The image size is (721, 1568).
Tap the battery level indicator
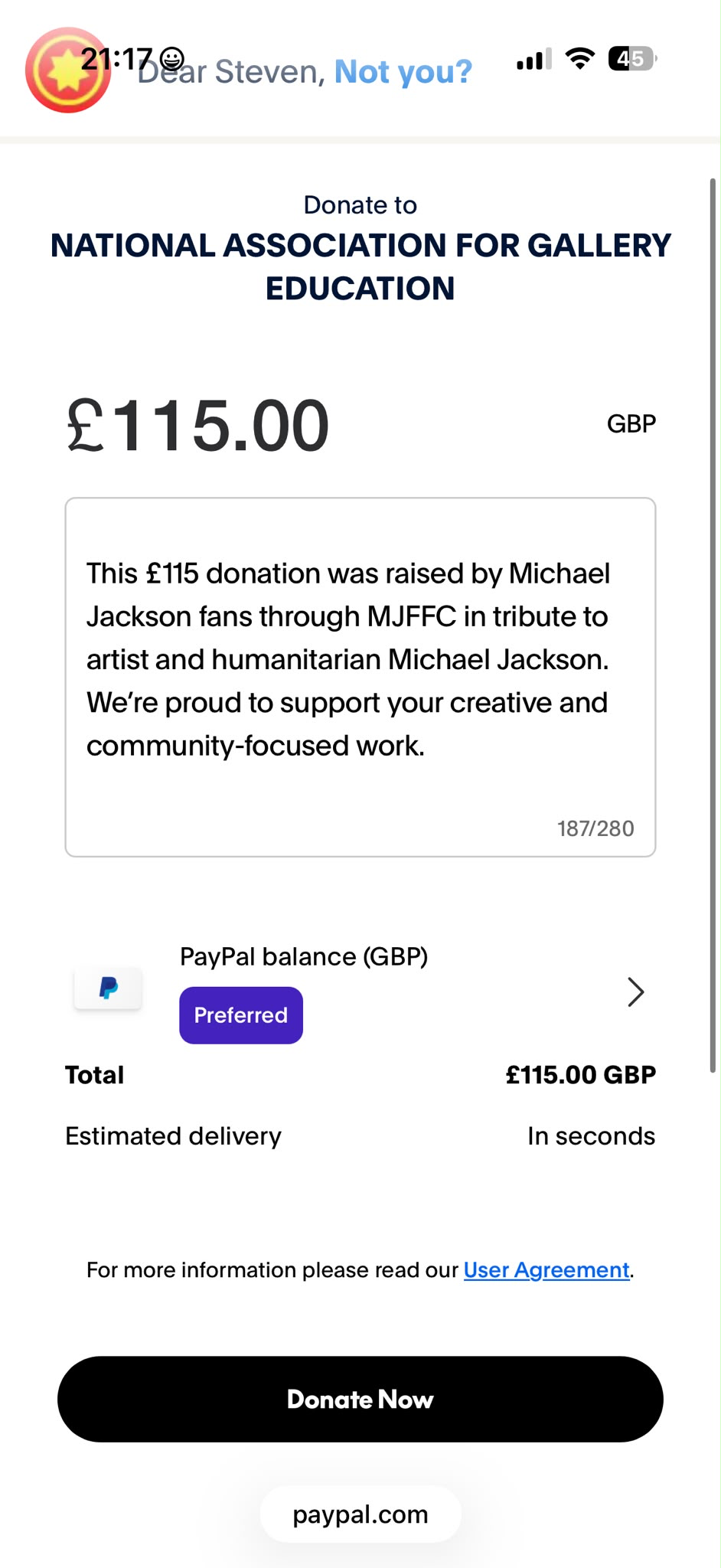coord(632,58)
